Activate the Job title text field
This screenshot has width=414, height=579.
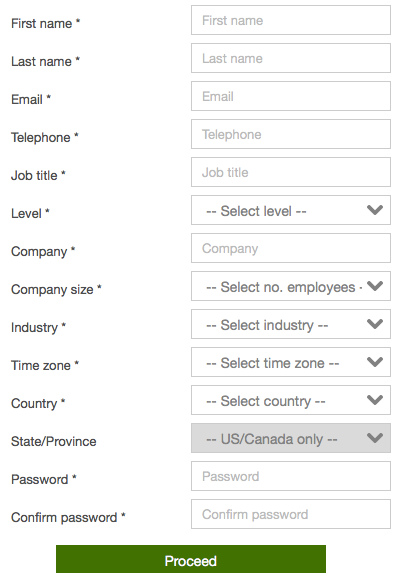coord(291,172)
